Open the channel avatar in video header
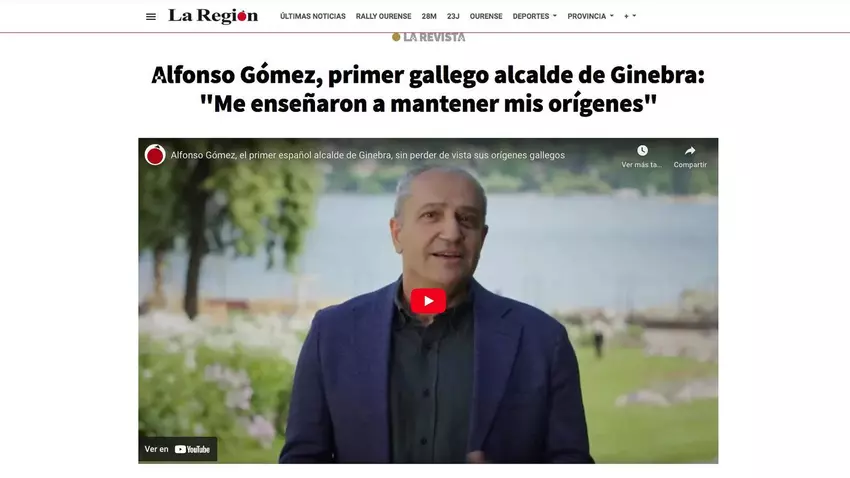Image resolution: width=850 pixels, height=478 pixels. pyautogui.click(x=155, y=155)
